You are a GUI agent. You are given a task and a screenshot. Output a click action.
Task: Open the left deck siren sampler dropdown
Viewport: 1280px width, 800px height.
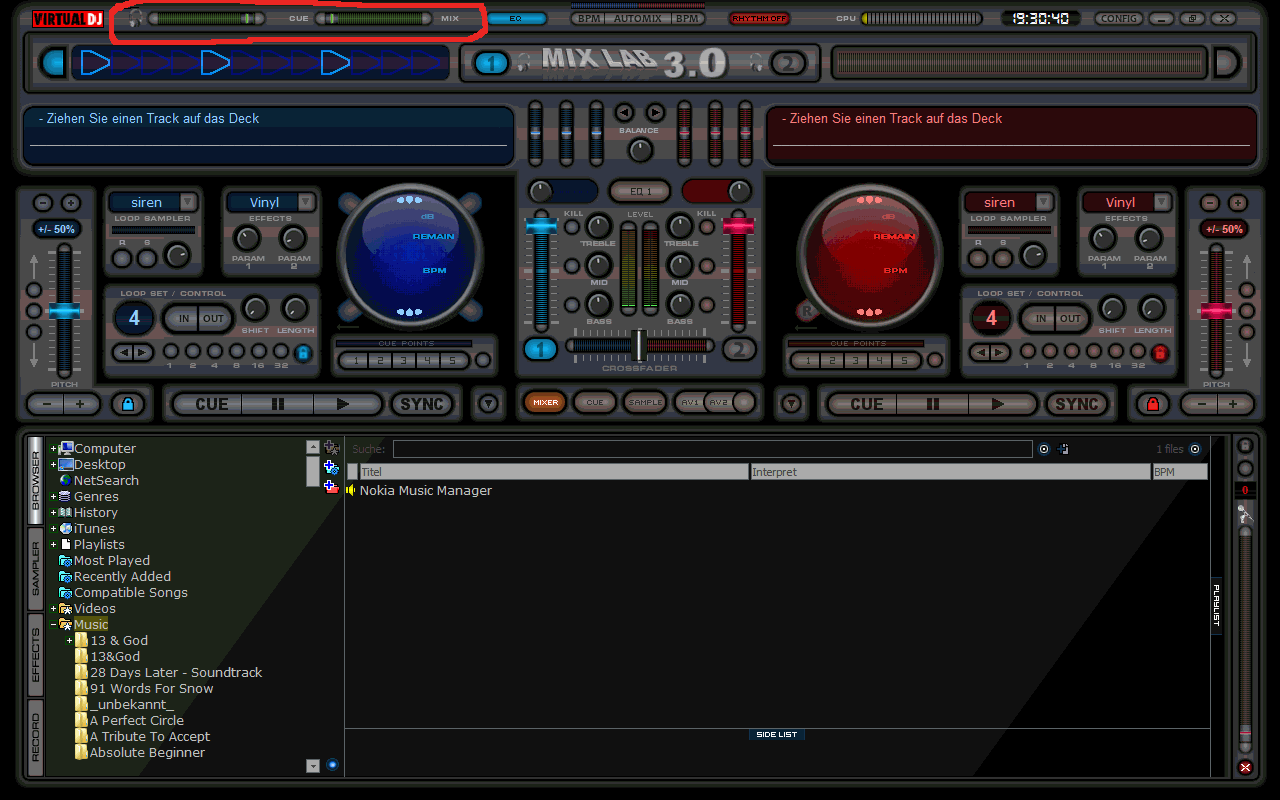[x=187, y=202]
